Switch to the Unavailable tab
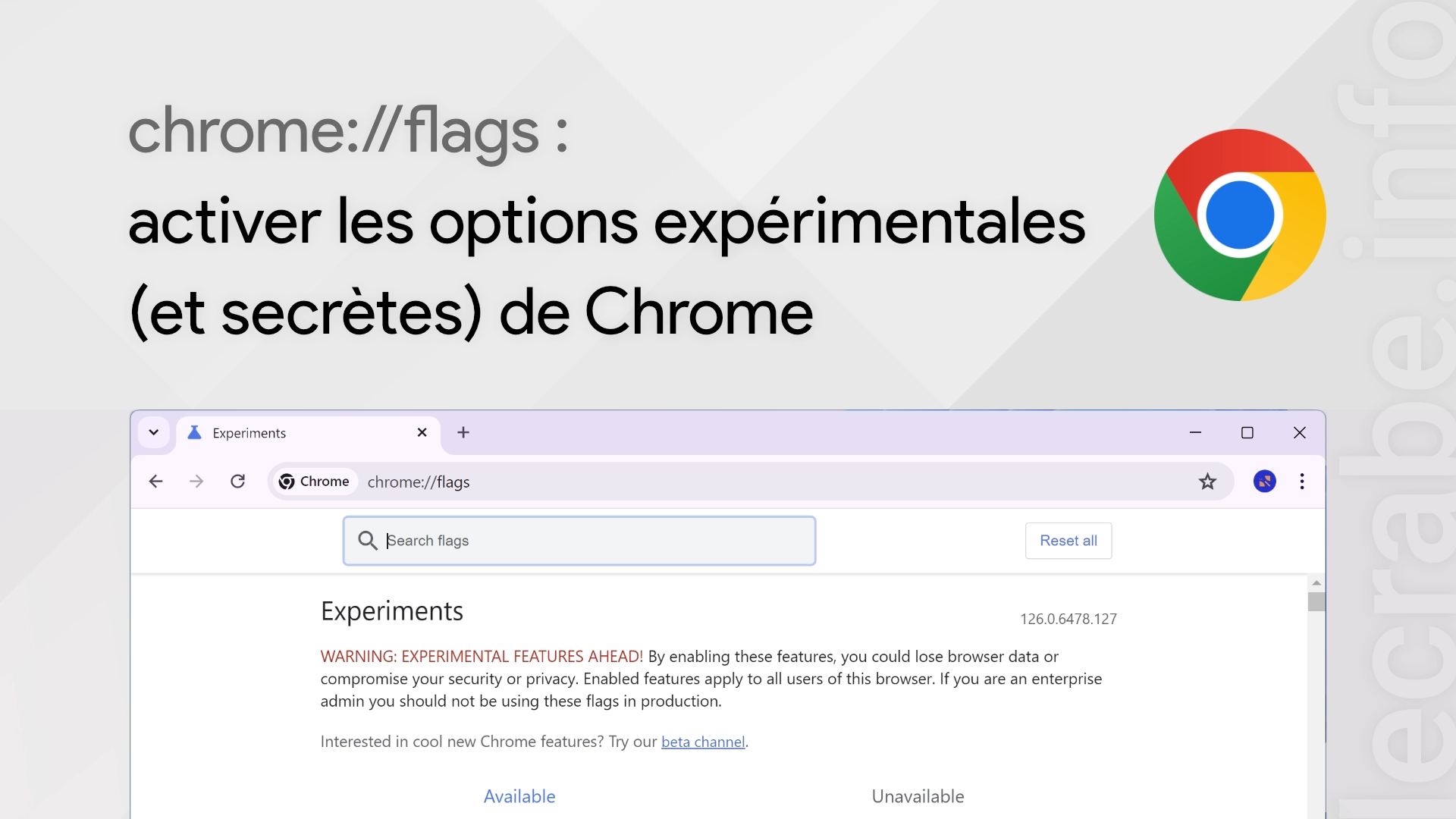 coord(918,796)
